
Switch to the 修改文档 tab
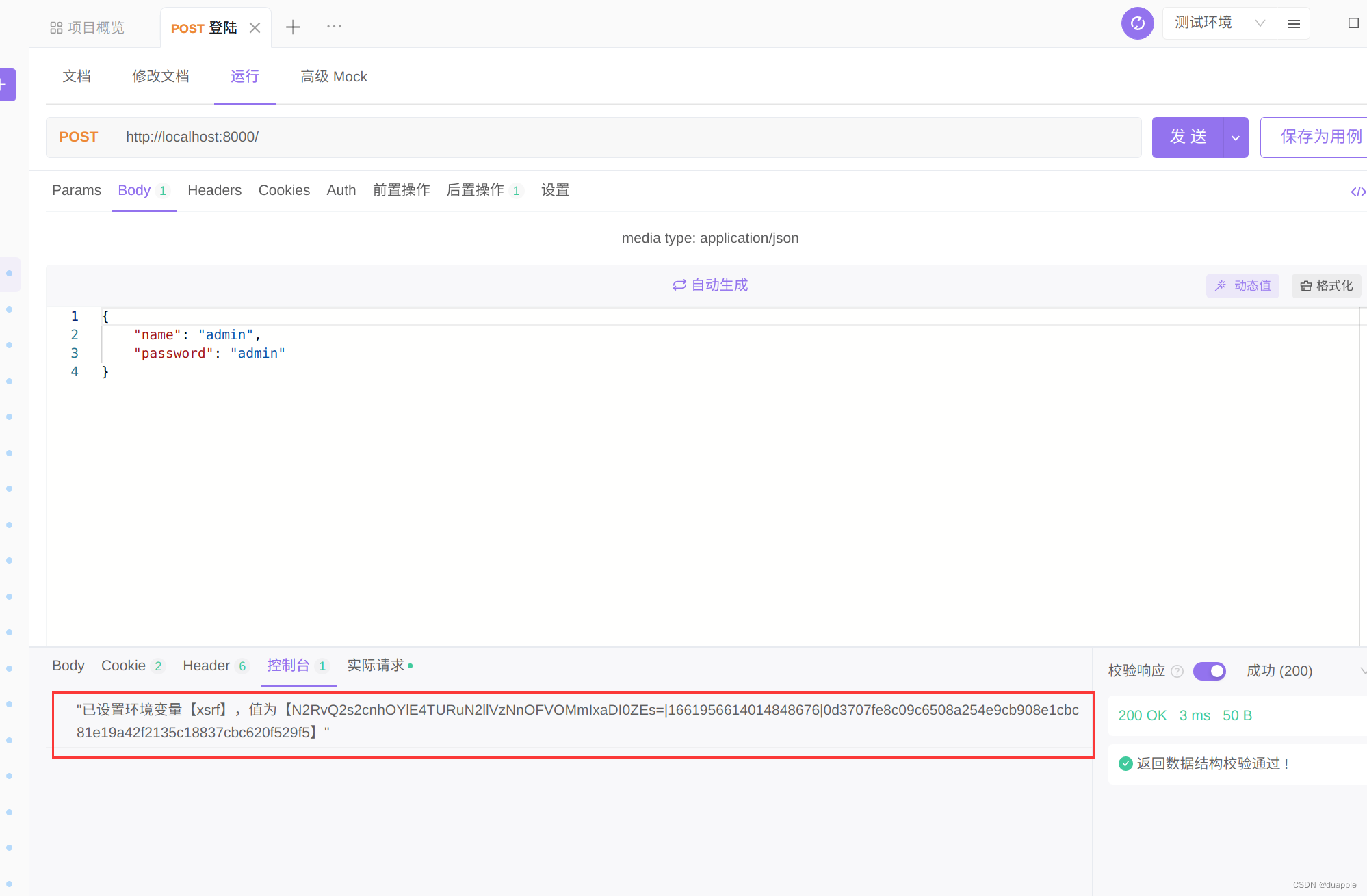(x=160, y=77)
